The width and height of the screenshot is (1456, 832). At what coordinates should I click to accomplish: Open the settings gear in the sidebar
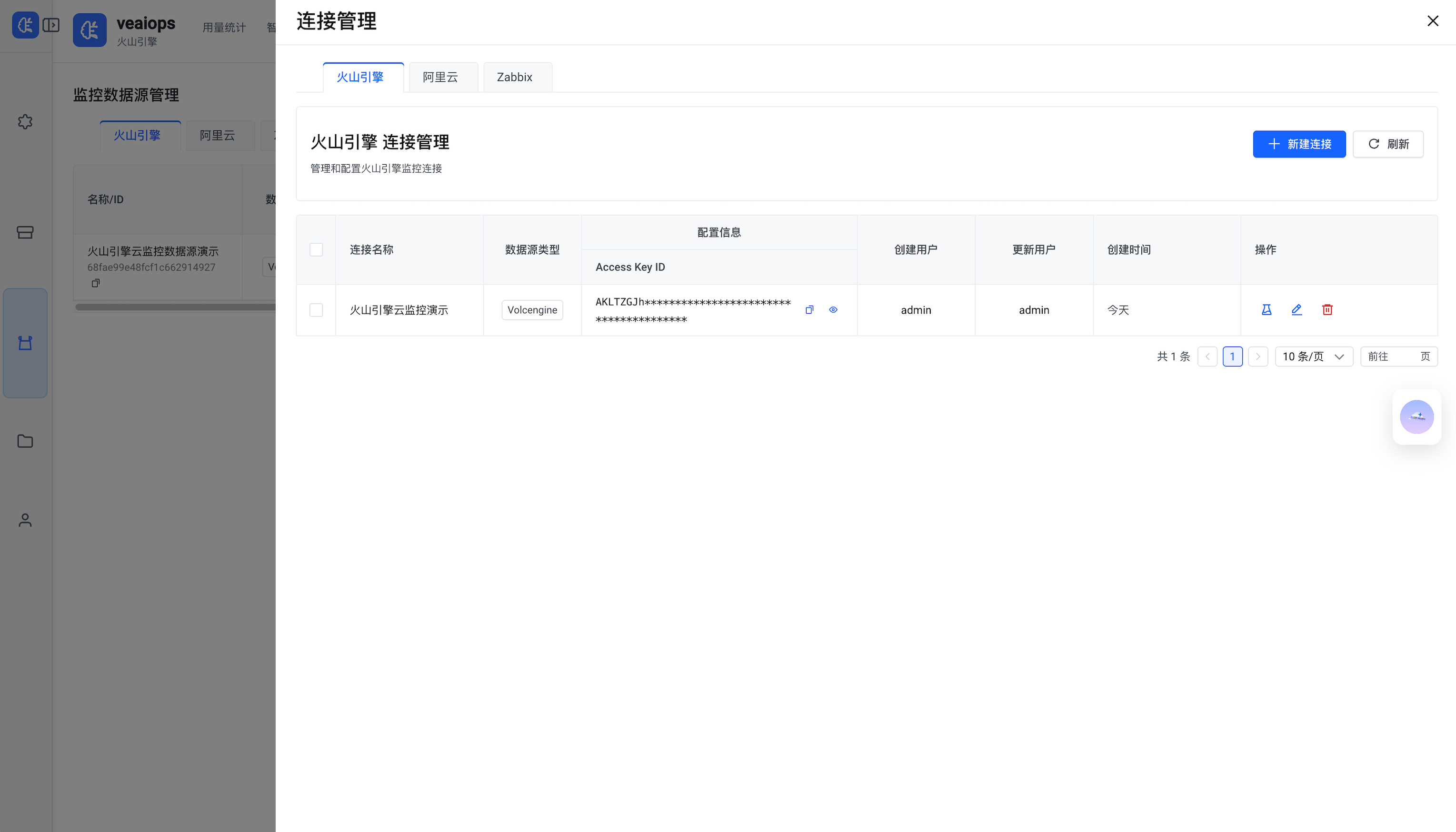[25, 121]
